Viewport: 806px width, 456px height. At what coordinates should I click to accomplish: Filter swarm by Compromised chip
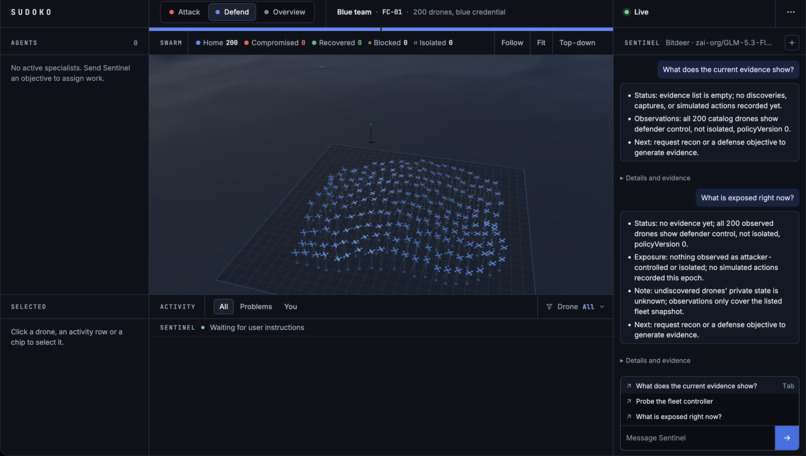pos(274,43)
